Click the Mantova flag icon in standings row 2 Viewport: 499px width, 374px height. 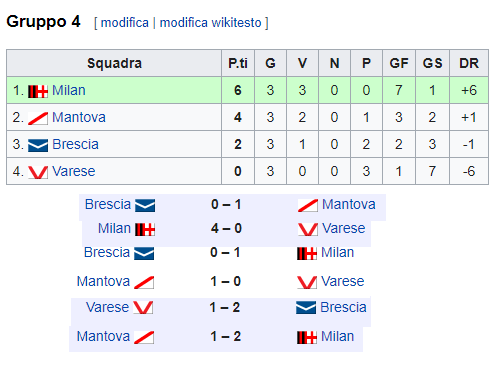(x=38, y=118)
